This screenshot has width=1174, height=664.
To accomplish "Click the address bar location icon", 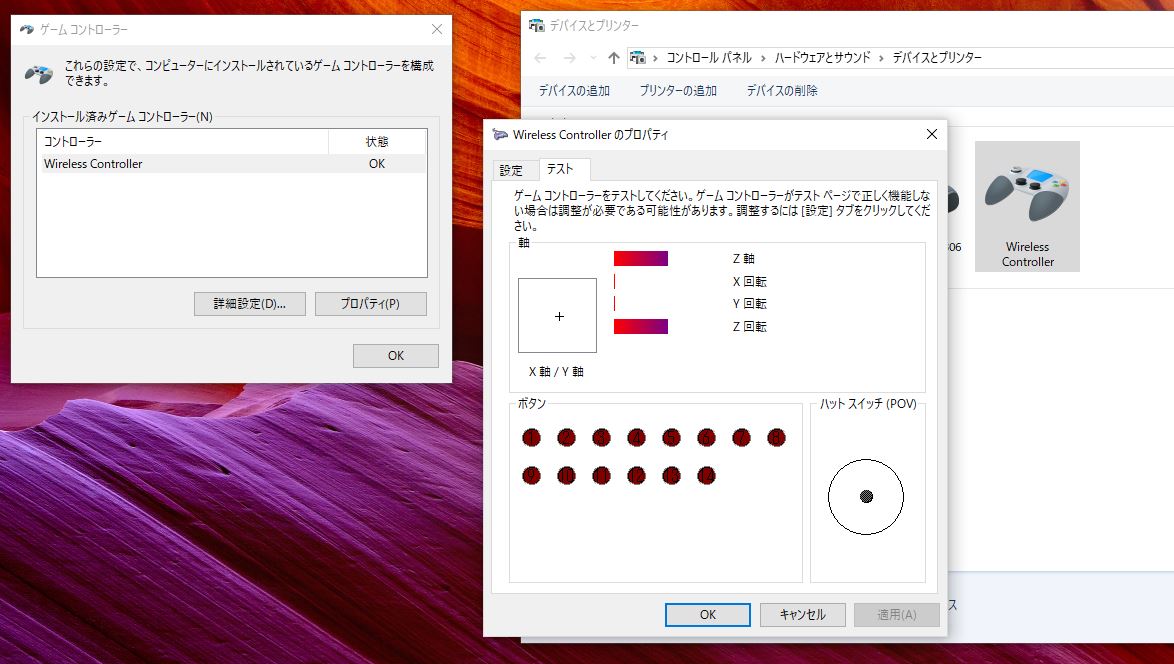I will coord(637,58).
